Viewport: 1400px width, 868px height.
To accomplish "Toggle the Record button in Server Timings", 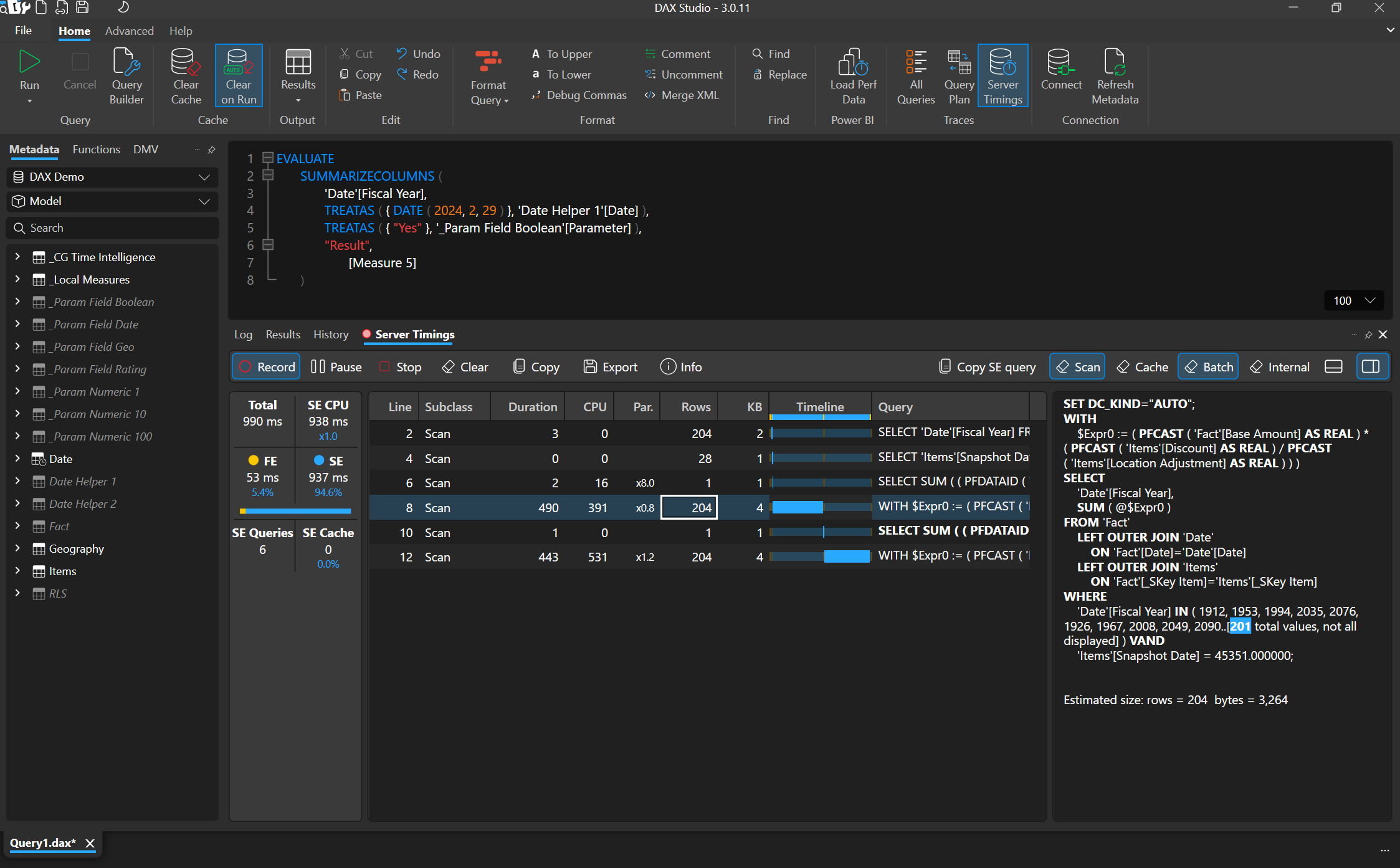I will tap(266, 366).
